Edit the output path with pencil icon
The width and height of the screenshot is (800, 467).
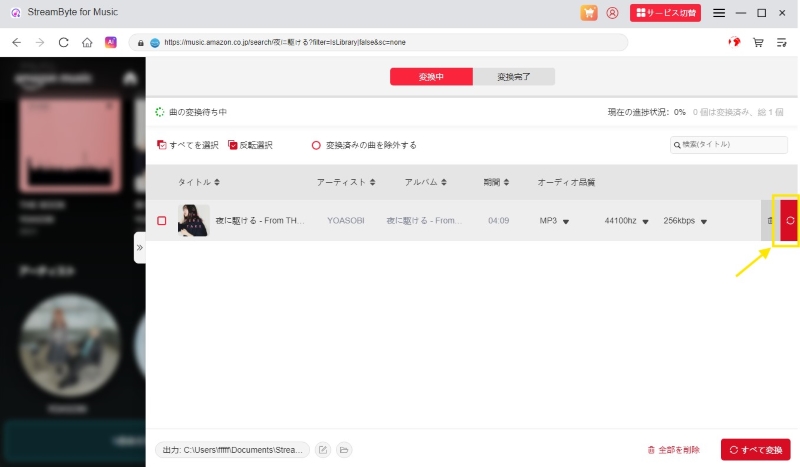(x=322, y=450)
